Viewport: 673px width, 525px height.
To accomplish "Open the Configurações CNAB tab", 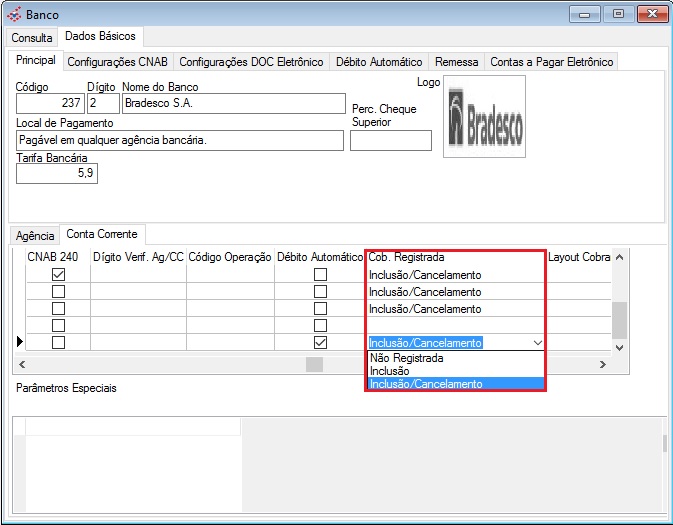I will 118,62.
